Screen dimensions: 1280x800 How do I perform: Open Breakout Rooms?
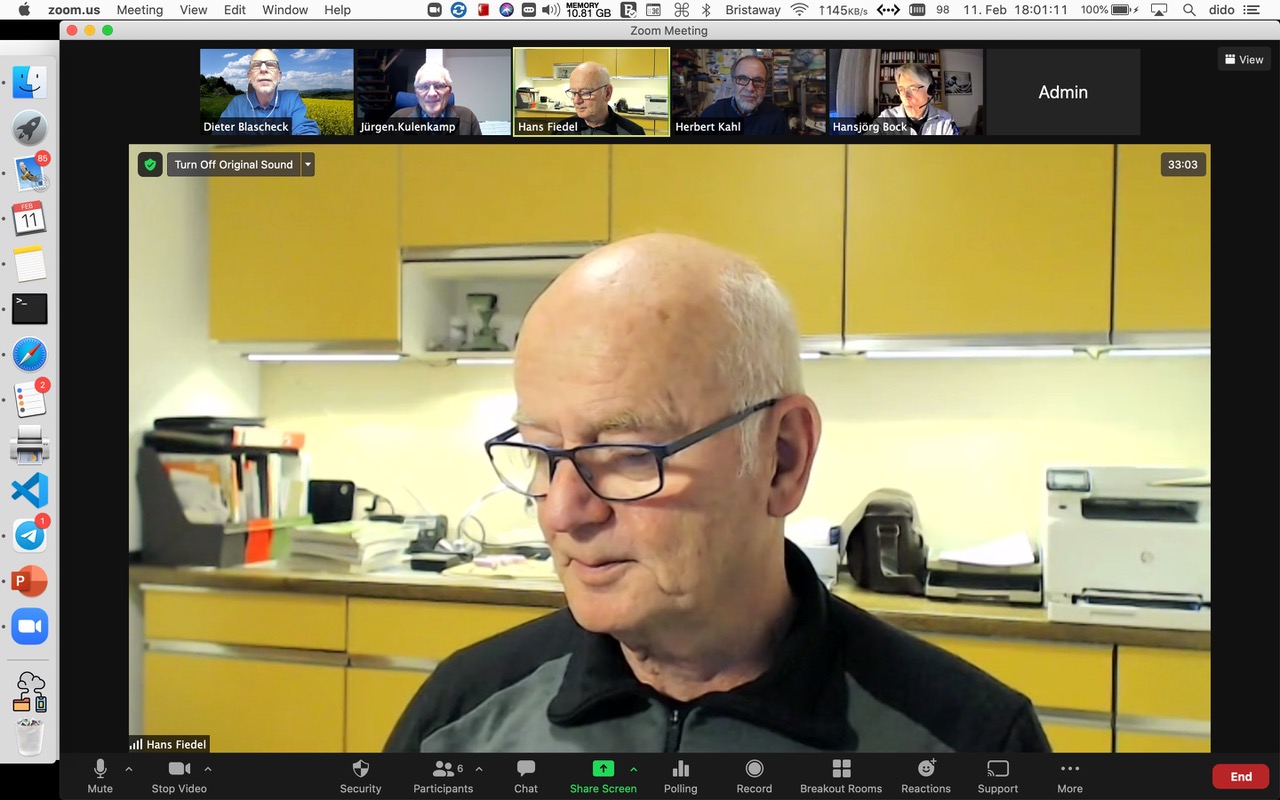[841, 775]
